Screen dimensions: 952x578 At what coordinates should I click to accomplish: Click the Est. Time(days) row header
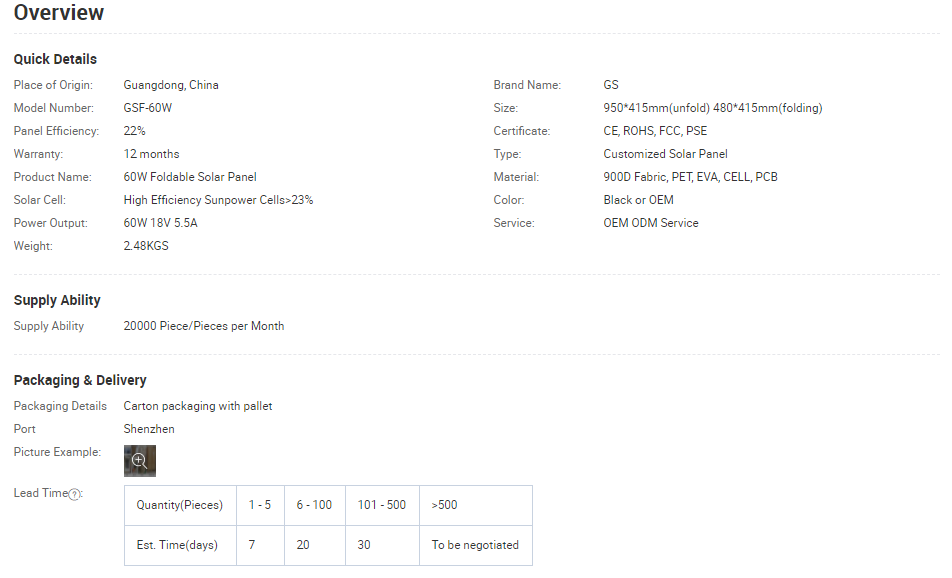(180, 545)
